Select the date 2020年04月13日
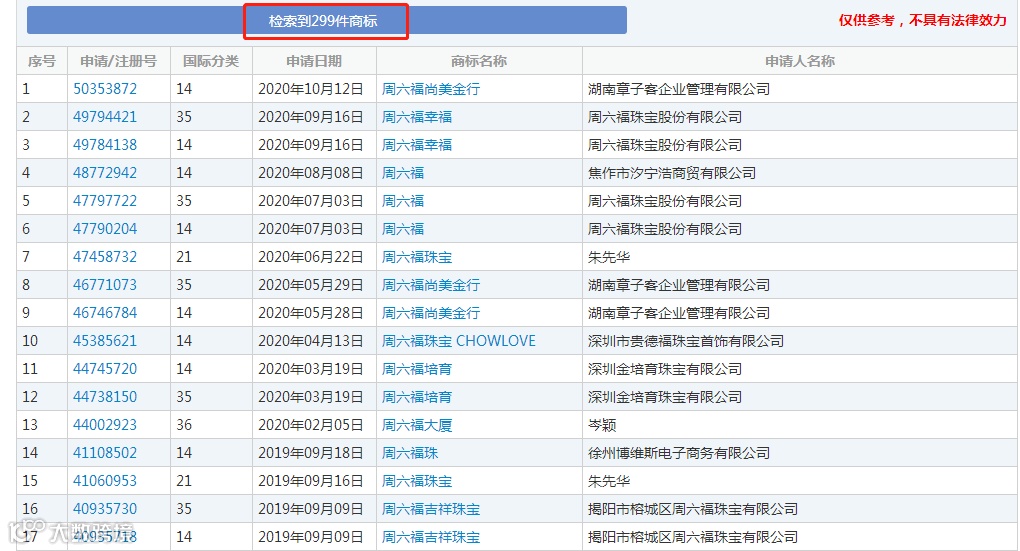The image size is (1020, 551). point(310,340)
